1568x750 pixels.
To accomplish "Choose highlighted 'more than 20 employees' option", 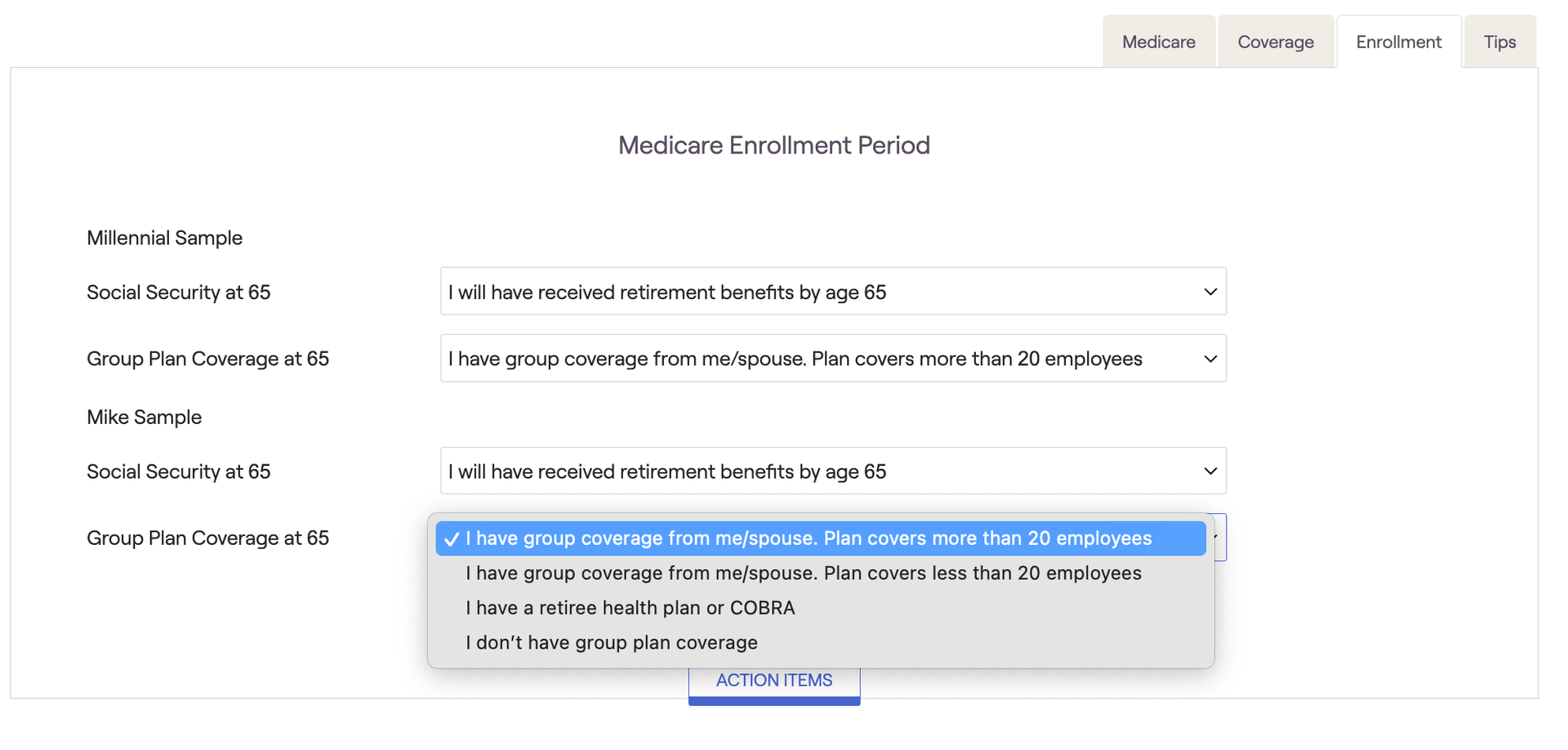I will tap(821, 538).
